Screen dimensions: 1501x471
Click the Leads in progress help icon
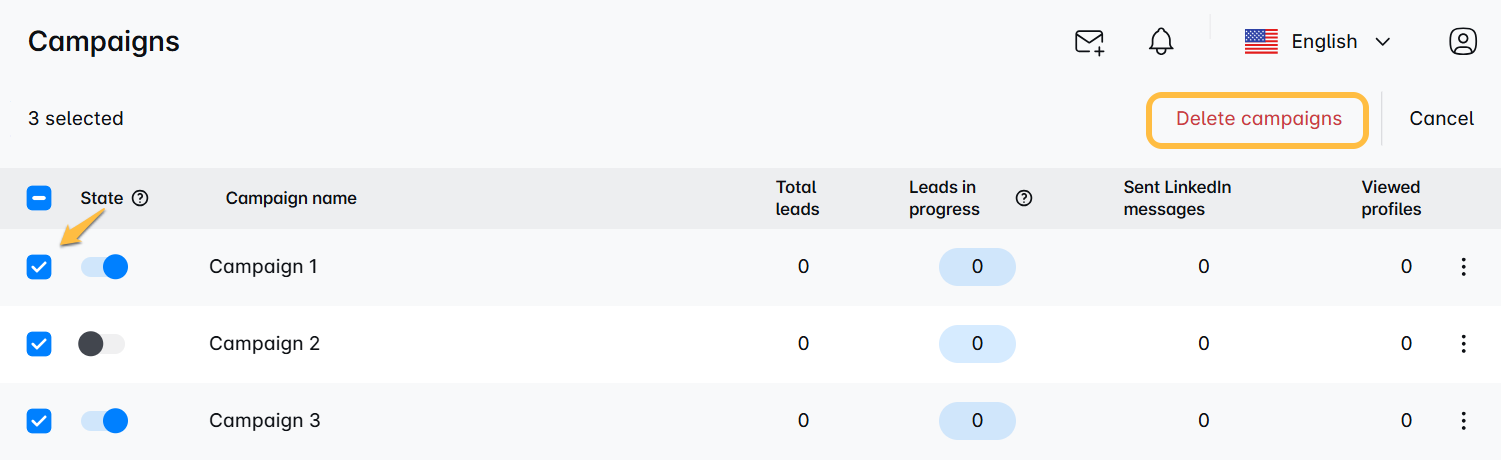1024,198
